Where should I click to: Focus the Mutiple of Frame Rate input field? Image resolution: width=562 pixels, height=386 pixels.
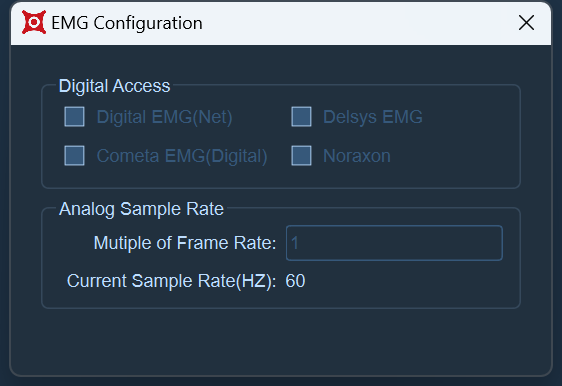tap(394, 243)
